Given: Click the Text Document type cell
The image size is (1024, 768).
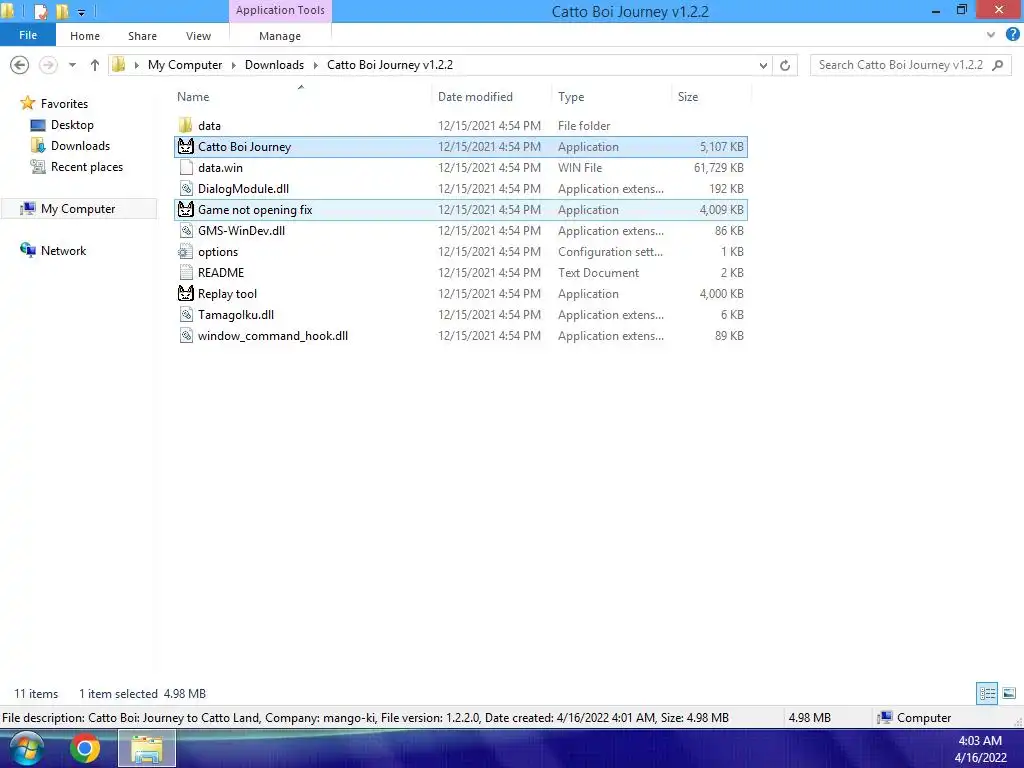Looking at the screenshot, I should pyautogui.click(x=598, y=272).
